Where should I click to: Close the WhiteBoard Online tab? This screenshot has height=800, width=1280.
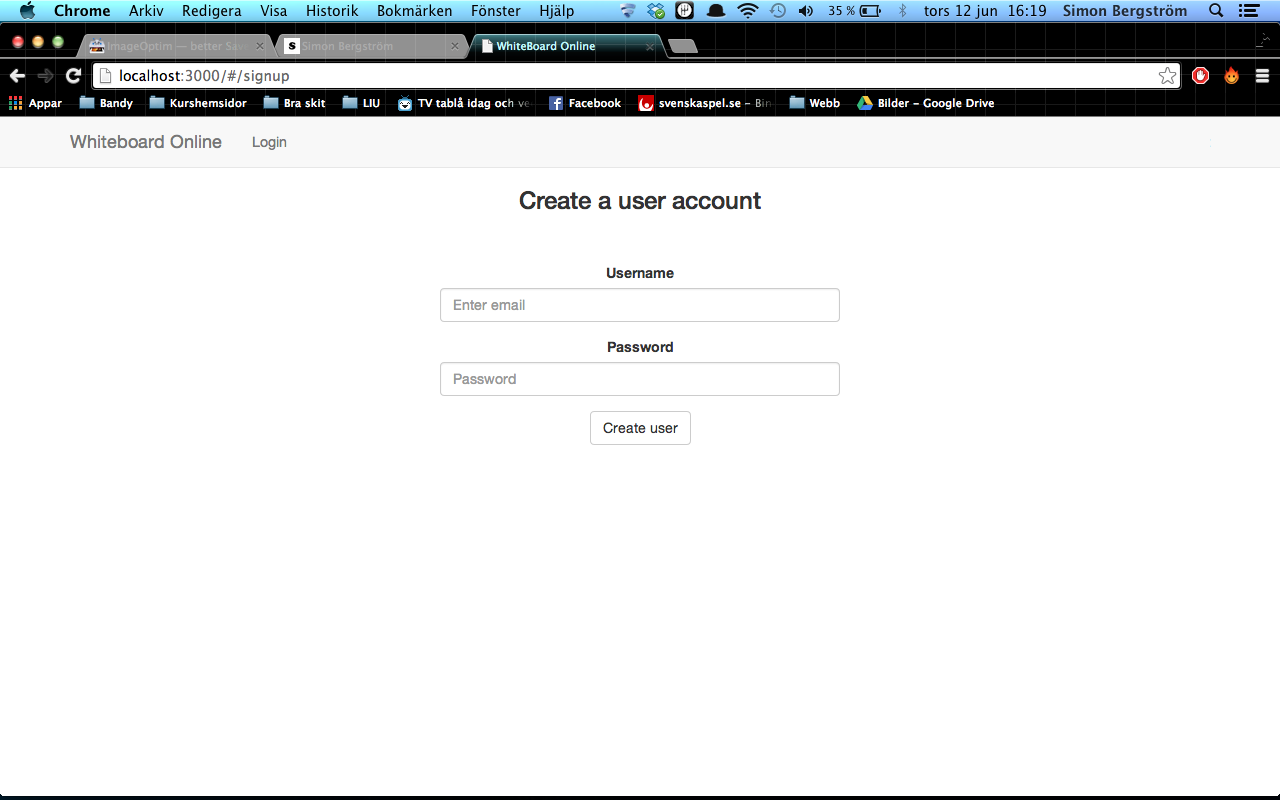[650, 46]
